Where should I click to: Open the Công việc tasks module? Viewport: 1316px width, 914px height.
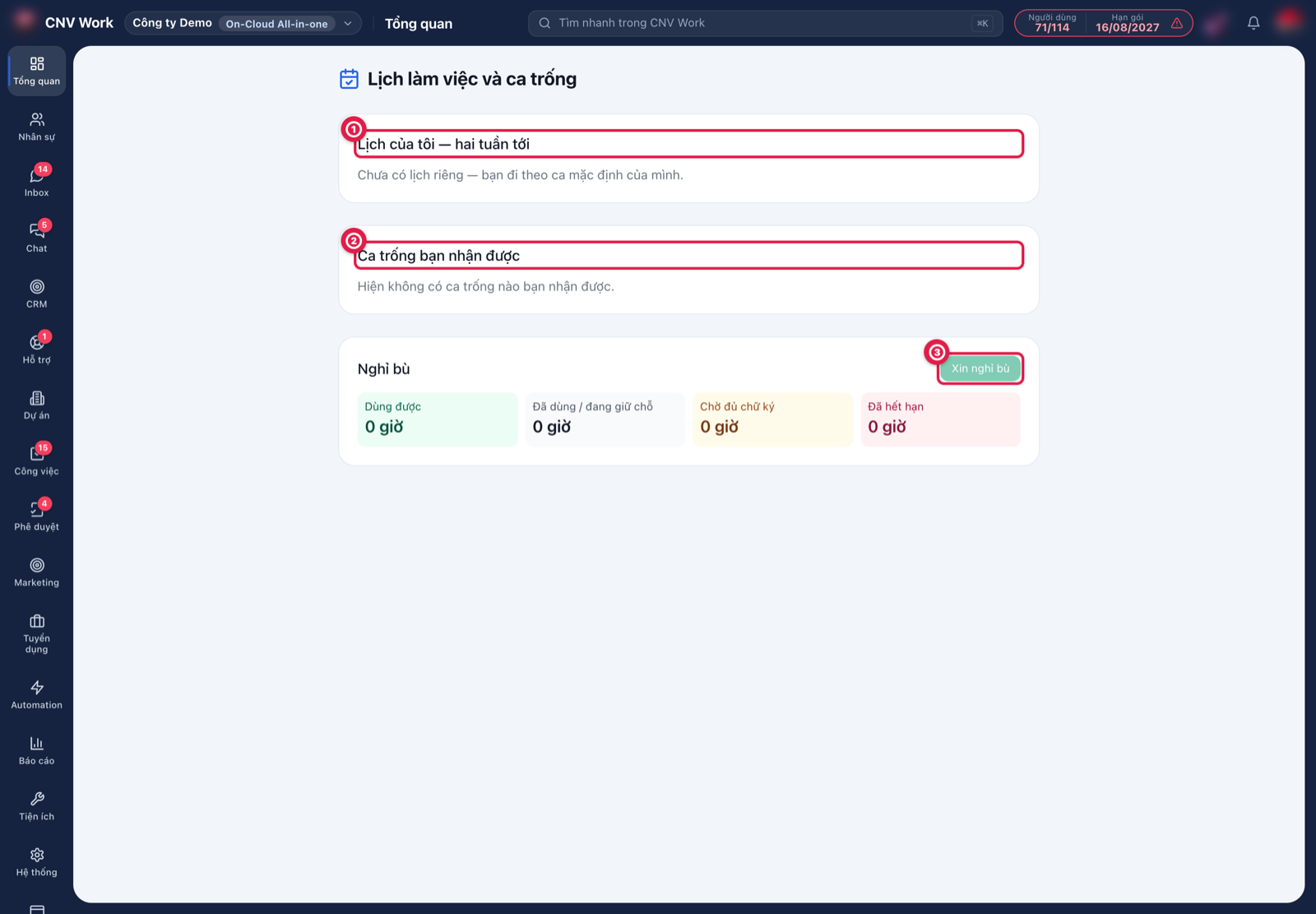pos(37,461)
